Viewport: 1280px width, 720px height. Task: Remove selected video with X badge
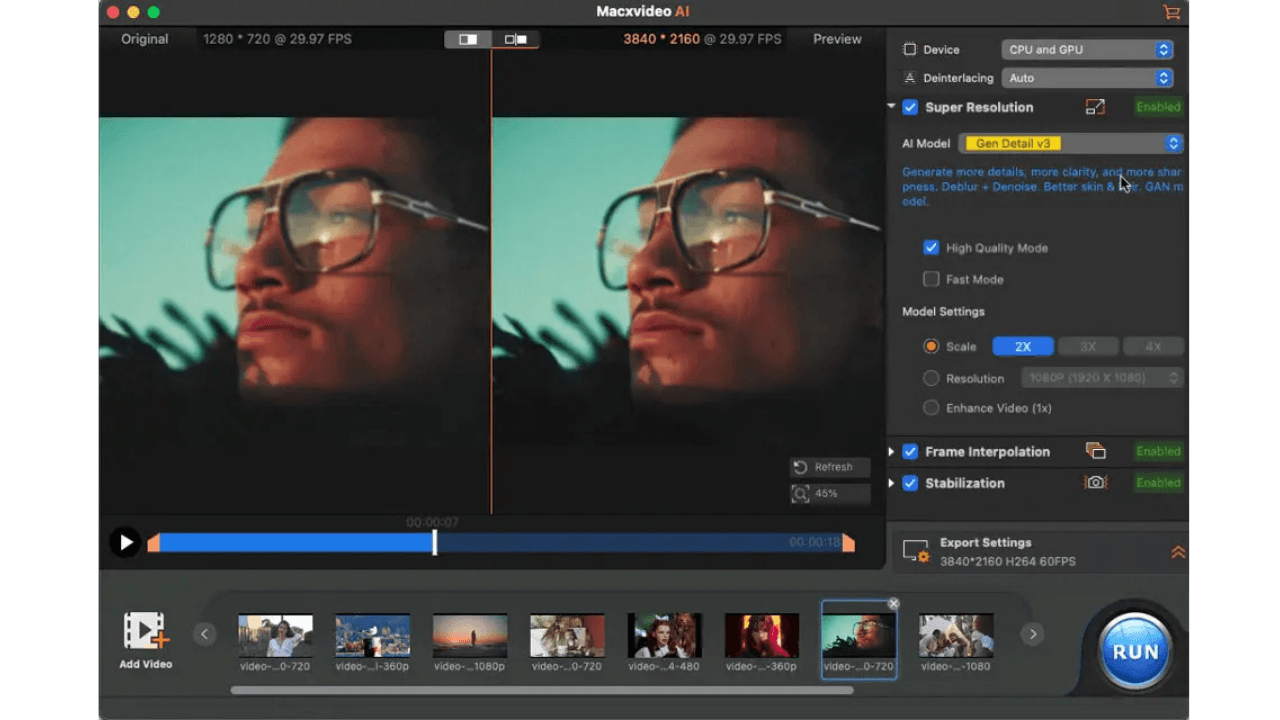(894, 603)
